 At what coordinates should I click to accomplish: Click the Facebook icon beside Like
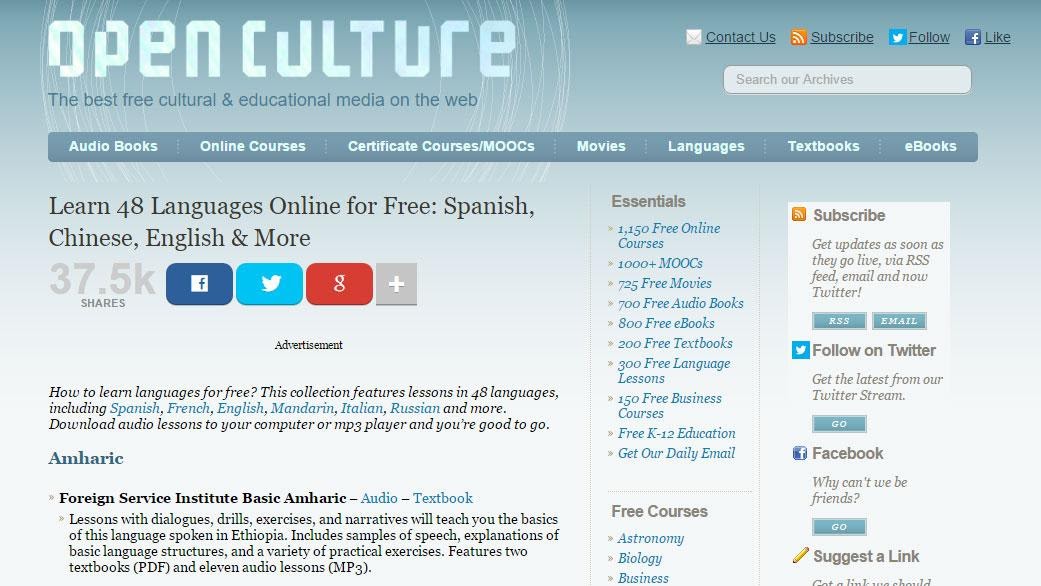973,37
